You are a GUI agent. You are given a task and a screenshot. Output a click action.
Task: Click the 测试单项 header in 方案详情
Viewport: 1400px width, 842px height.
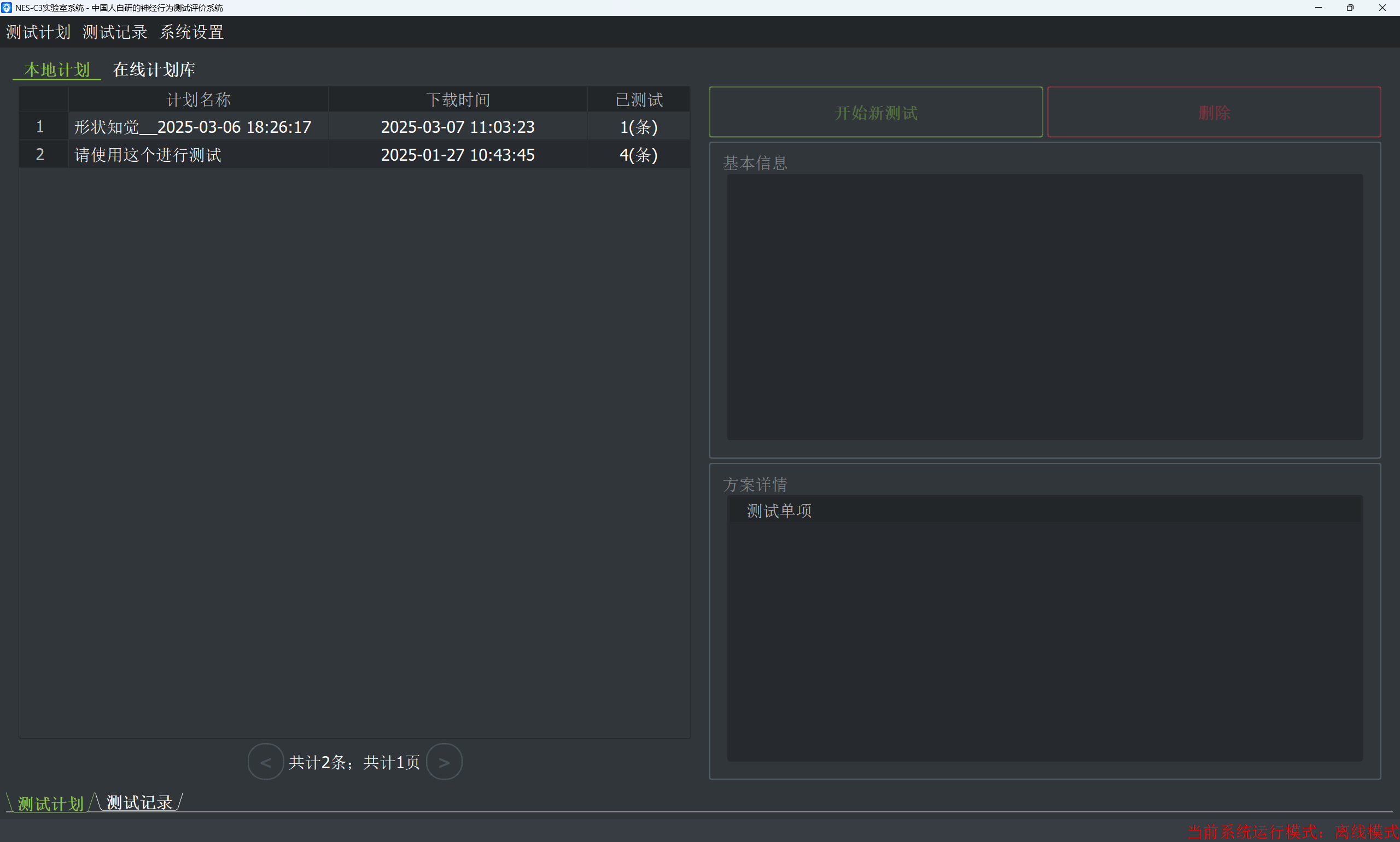(779, 511)
